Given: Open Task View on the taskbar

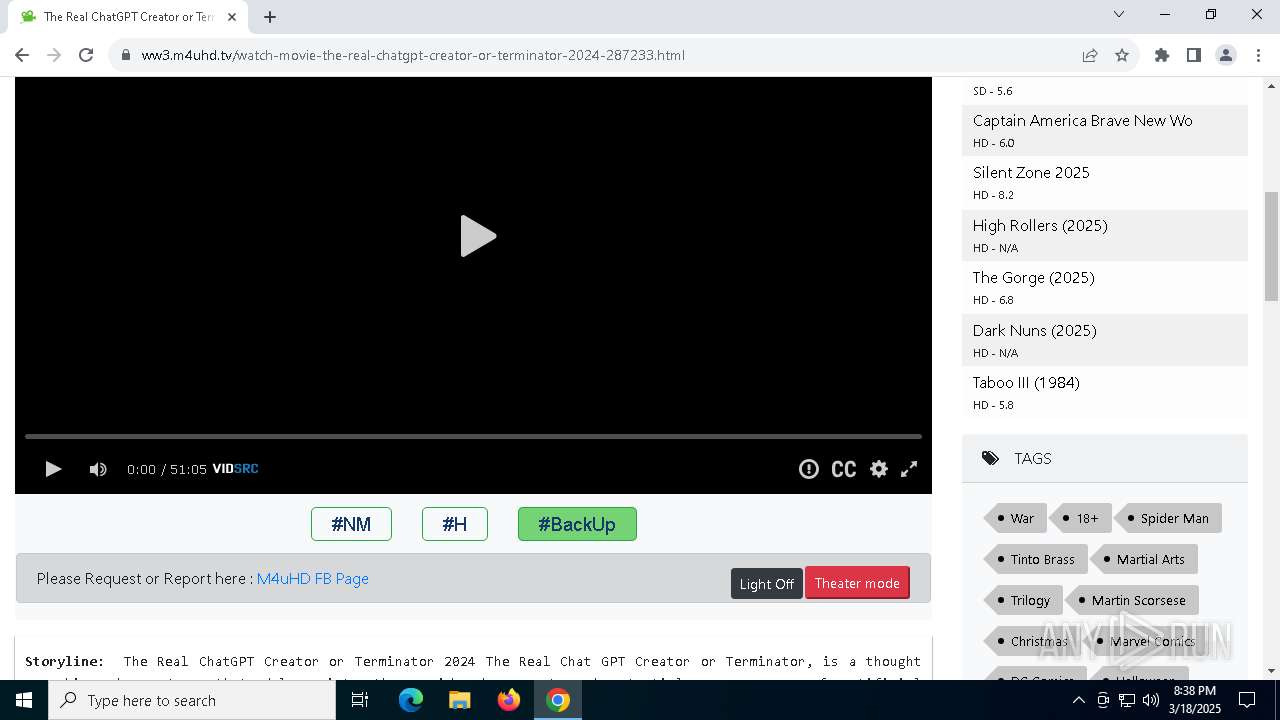Looking at the screenshot, I should point(360,700).
